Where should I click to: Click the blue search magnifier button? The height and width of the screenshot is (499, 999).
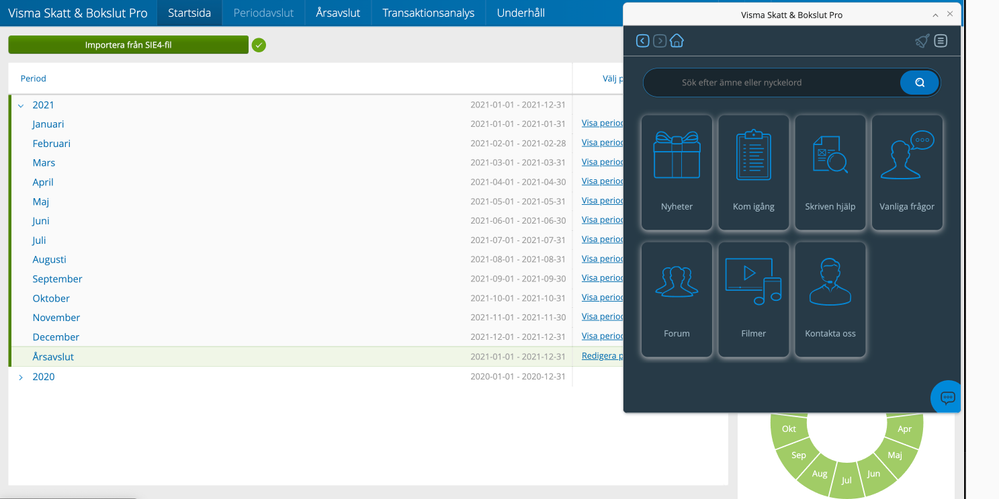coord(919,82)
